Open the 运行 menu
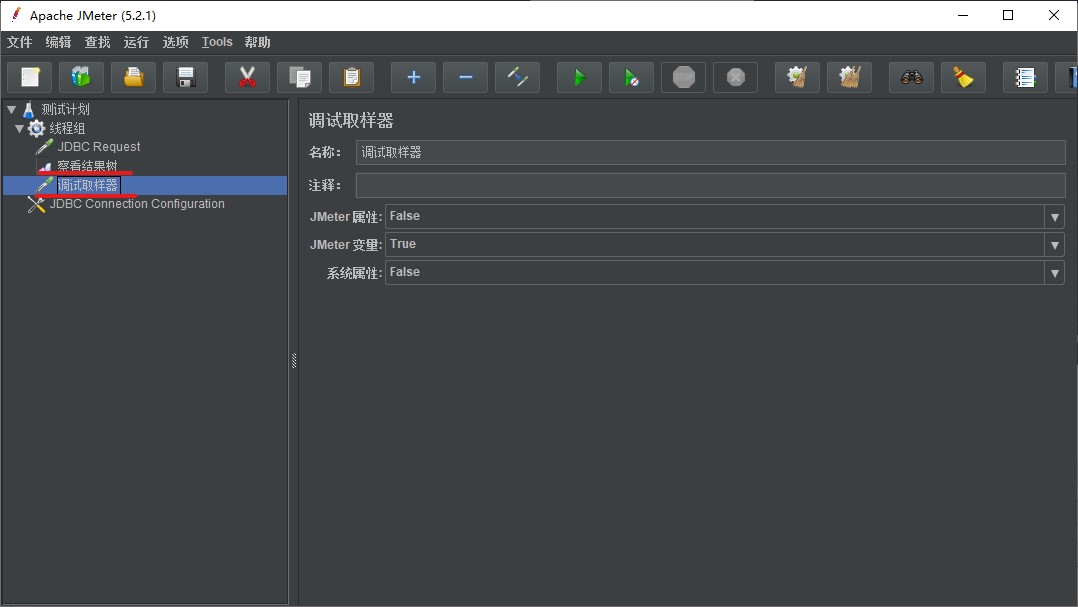 click(x=136, y=42)
